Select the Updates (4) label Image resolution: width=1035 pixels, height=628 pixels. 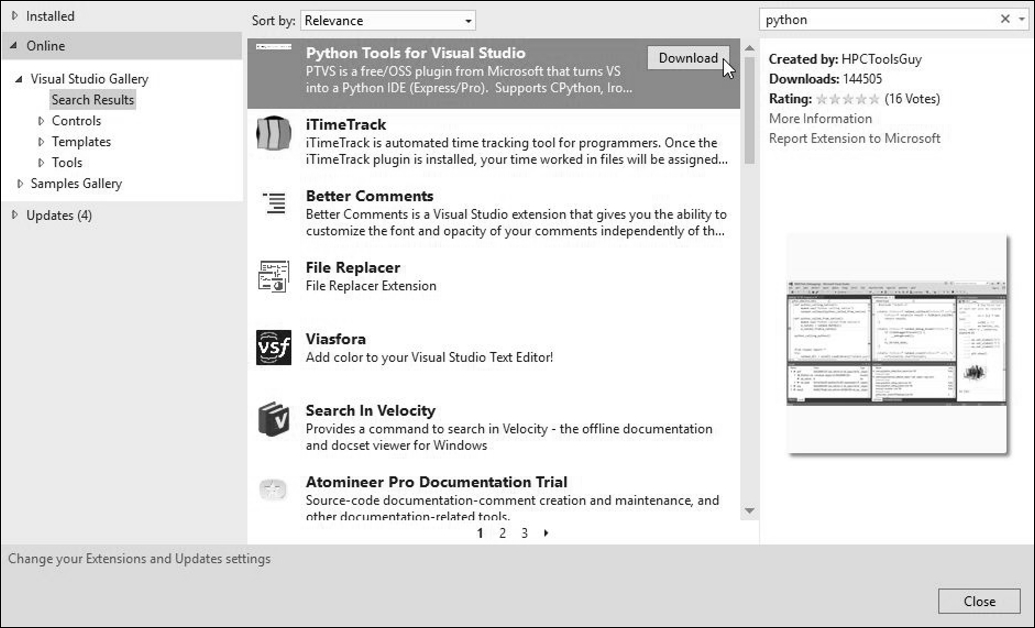coord(59,215)
